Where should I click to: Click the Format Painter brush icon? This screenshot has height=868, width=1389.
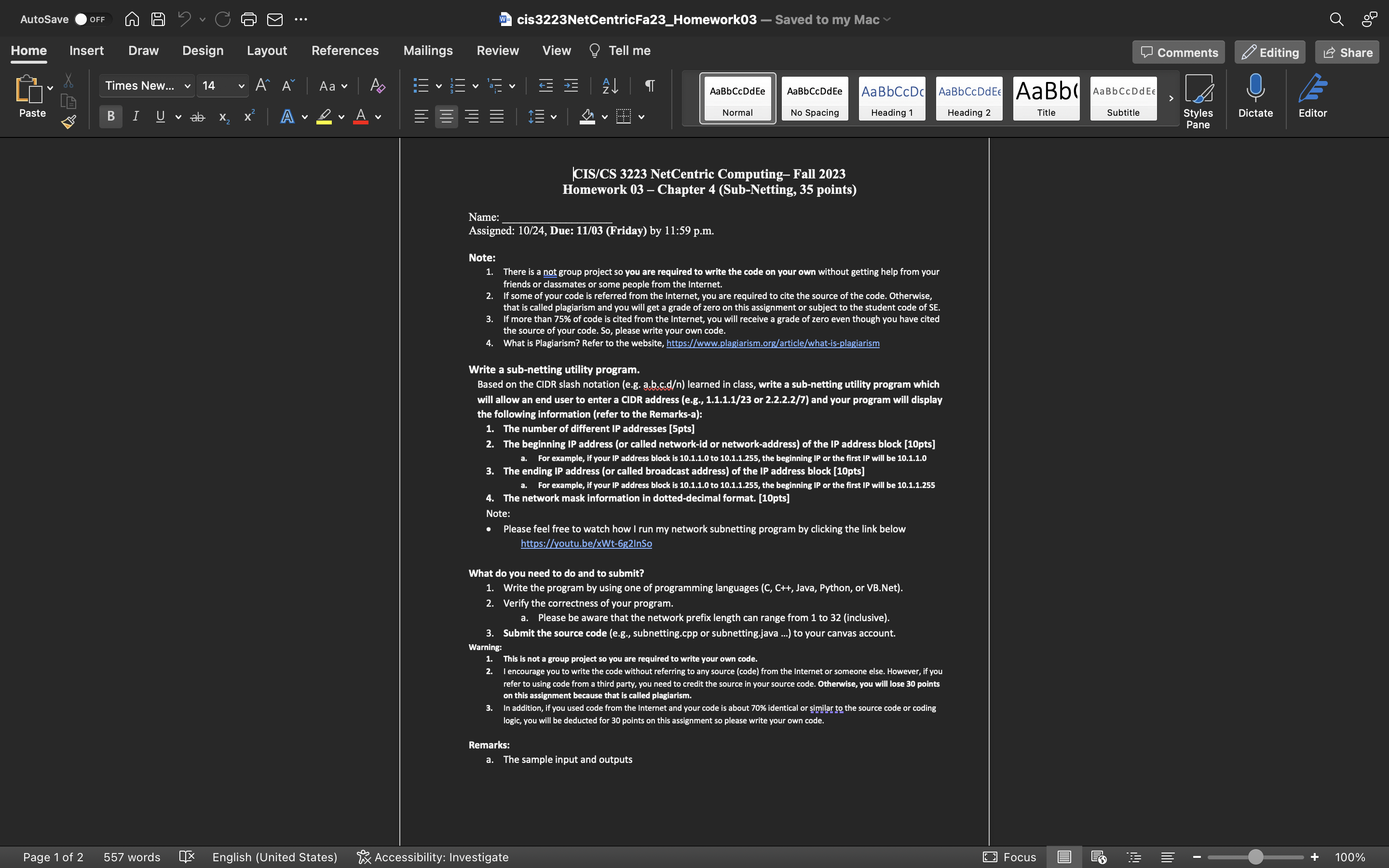69,122
